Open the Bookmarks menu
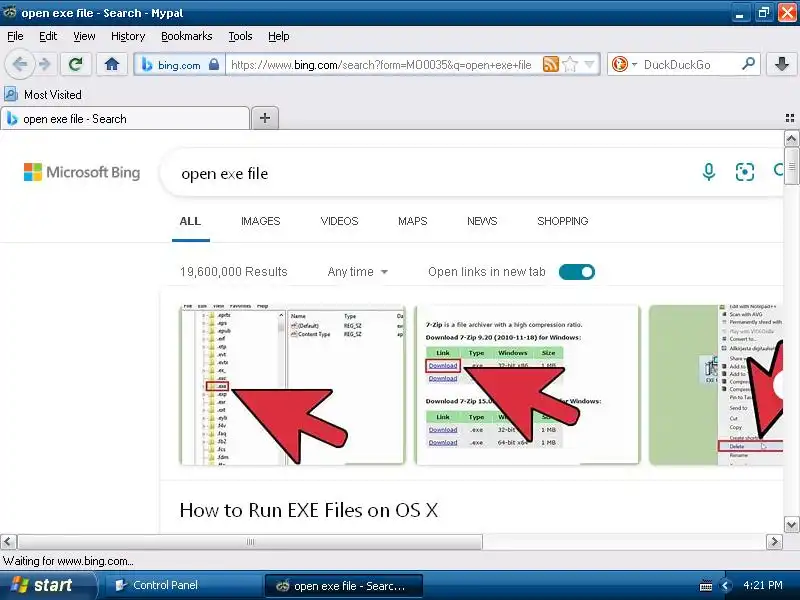 (x=187, y=36)
